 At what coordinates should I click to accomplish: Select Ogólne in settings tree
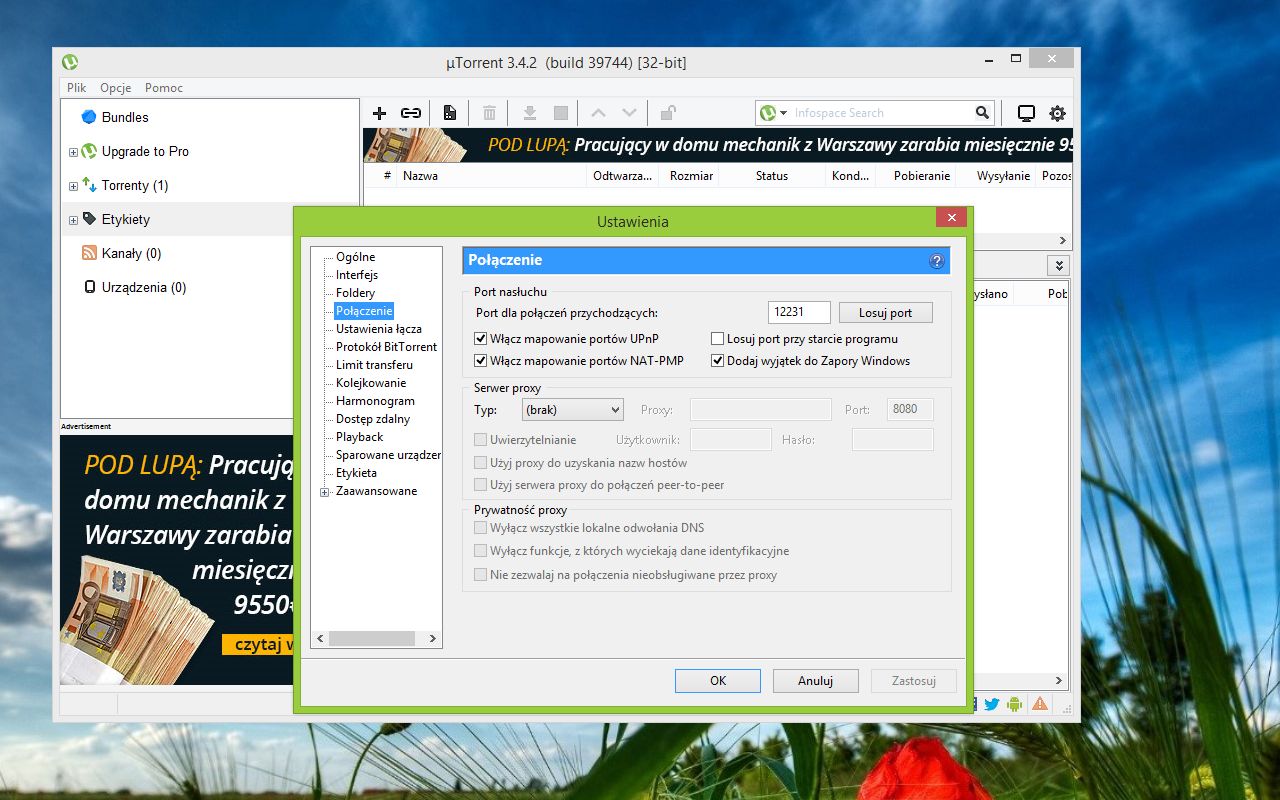pyautogui.click(x=355, y=257)
